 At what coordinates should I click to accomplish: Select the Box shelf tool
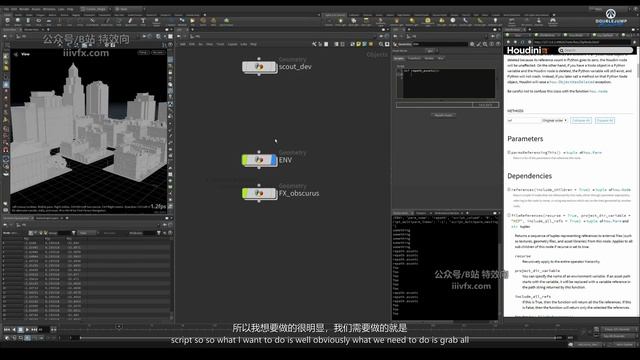click(7, 20)
